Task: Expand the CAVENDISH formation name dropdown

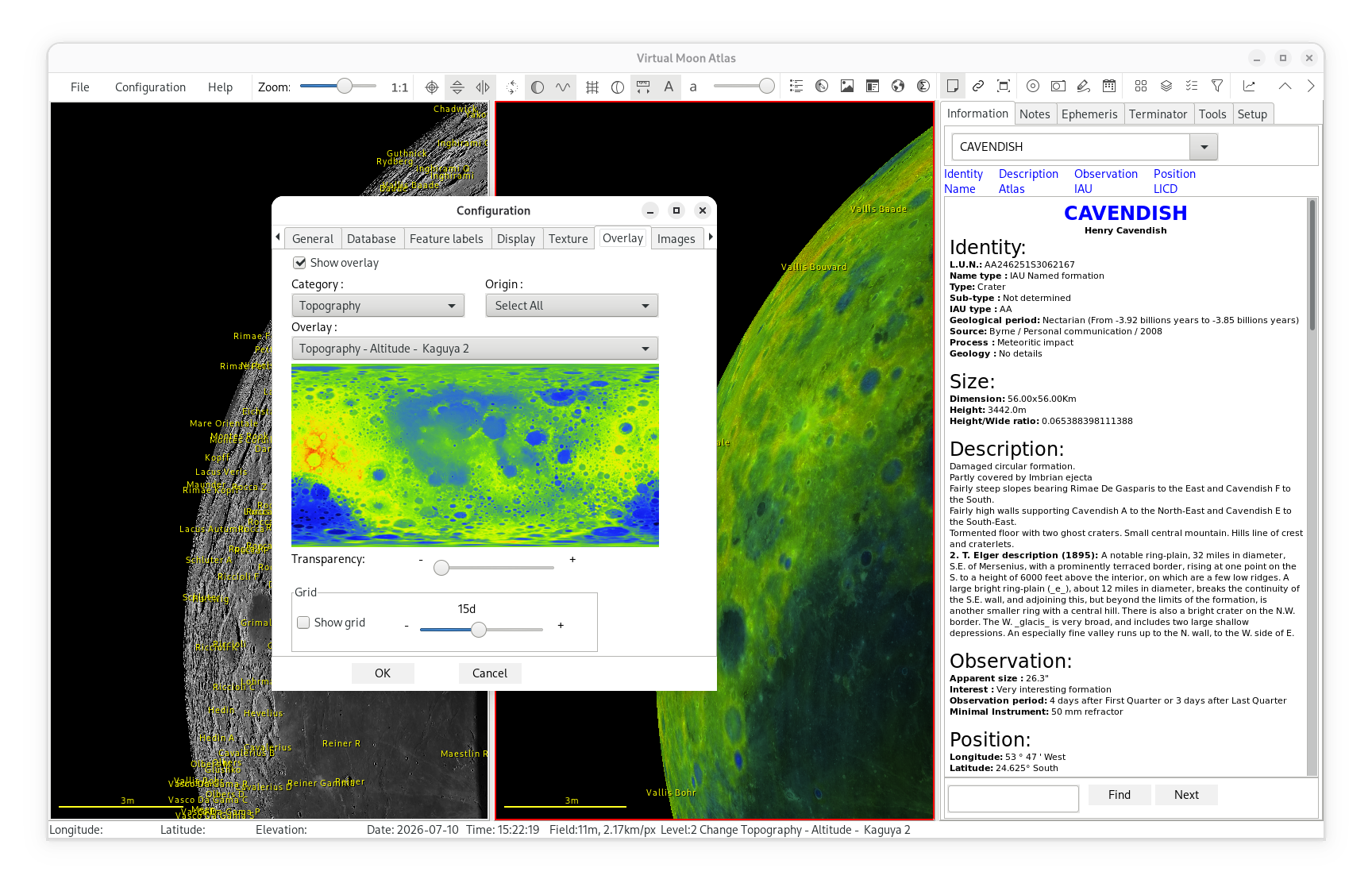Action: click(1204, 147)
